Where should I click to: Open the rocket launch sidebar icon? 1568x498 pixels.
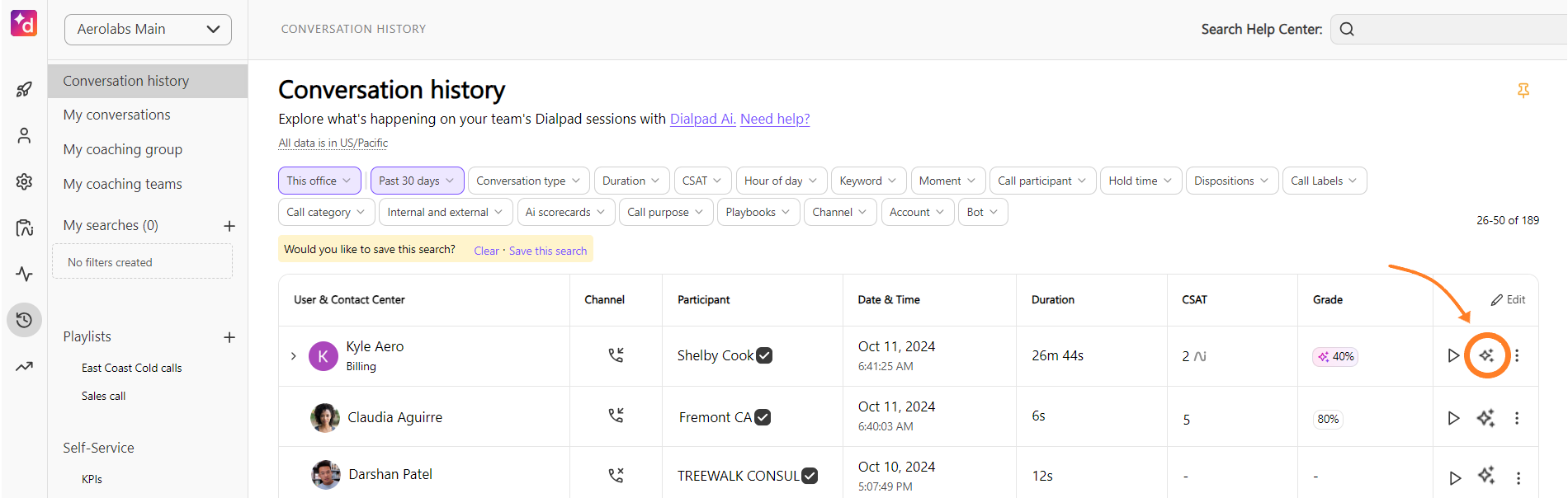click(24, 89)
